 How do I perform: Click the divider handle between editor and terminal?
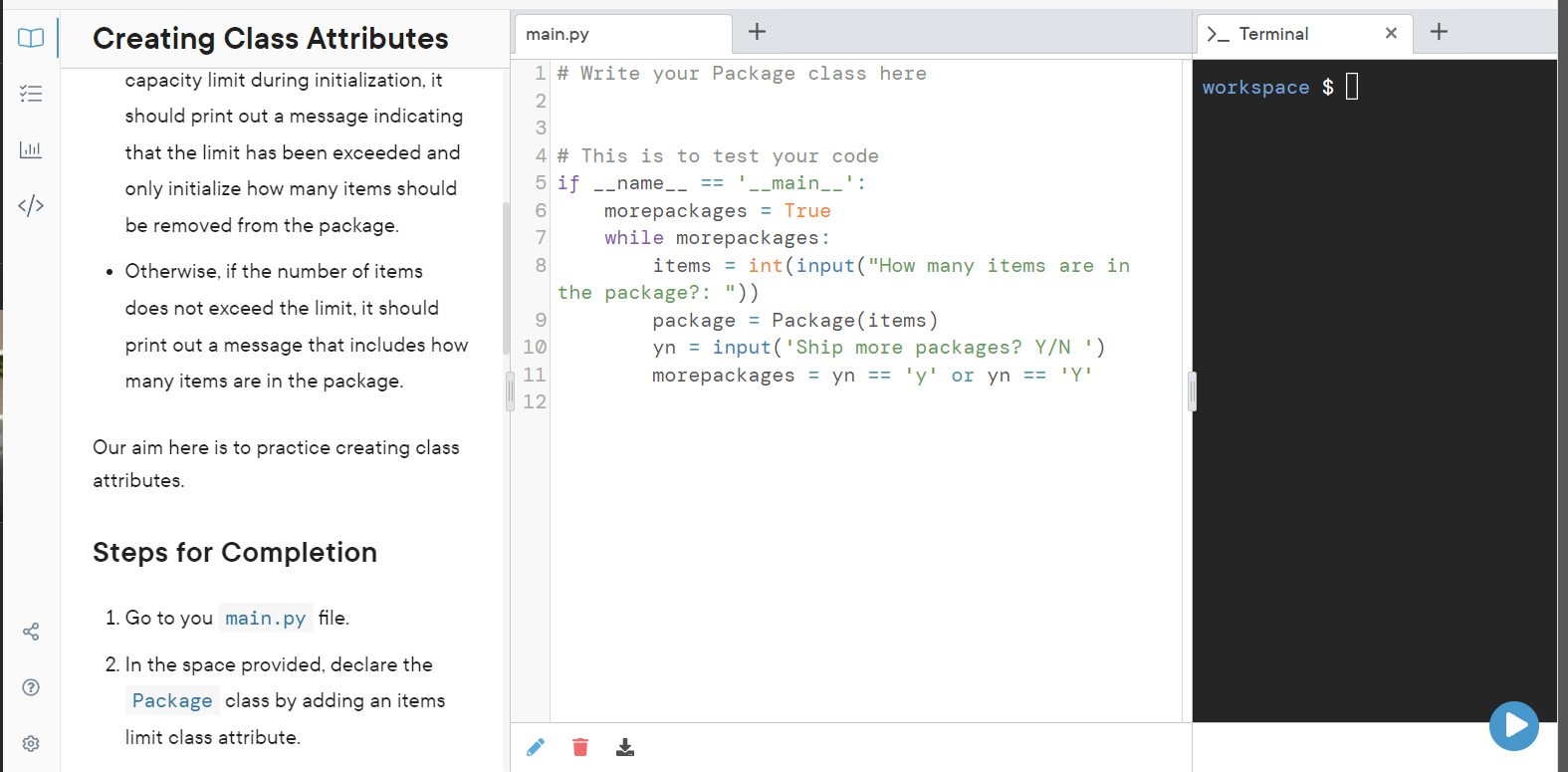click(1192, 390)
